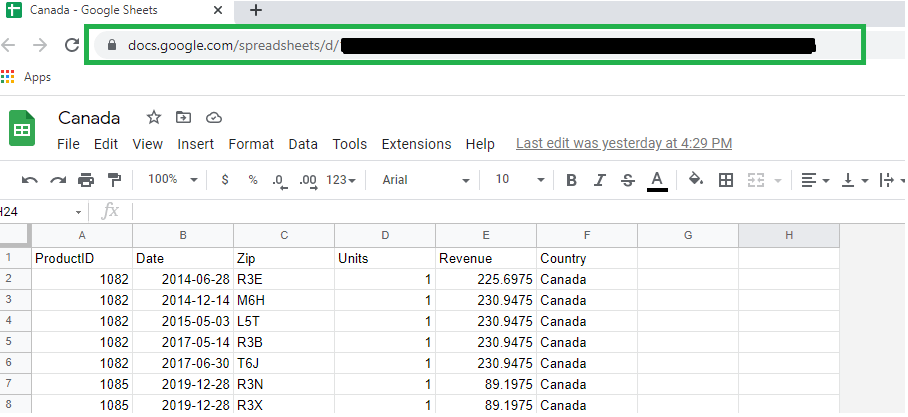Screen dimensions: 908x417
Task: Click the redo arrow icon
Action: coord(58,180)
